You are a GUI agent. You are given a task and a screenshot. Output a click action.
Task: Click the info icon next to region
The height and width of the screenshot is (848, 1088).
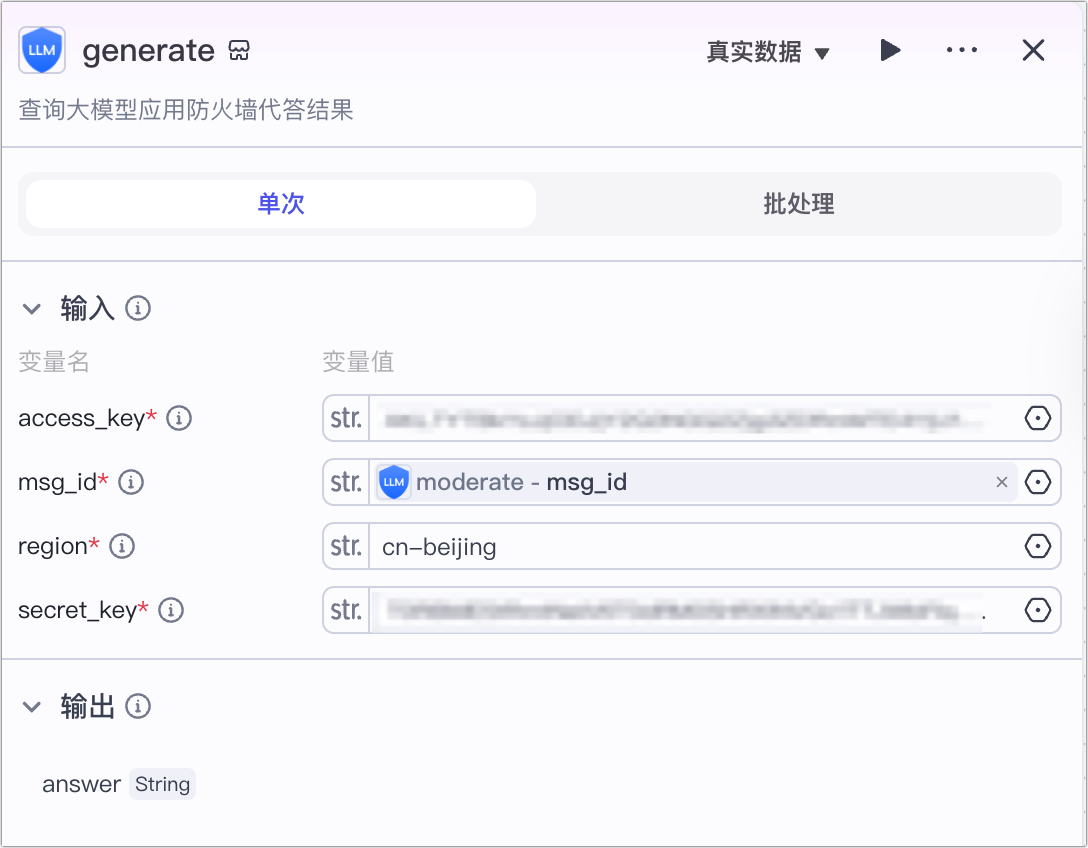(x=122, y=546)
